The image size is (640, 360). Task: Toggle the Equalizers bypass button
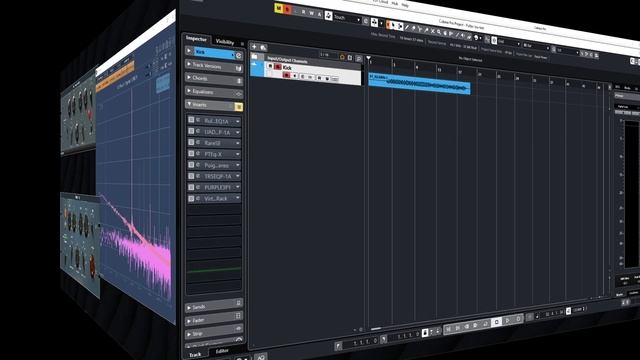click(x=239, y=94)
